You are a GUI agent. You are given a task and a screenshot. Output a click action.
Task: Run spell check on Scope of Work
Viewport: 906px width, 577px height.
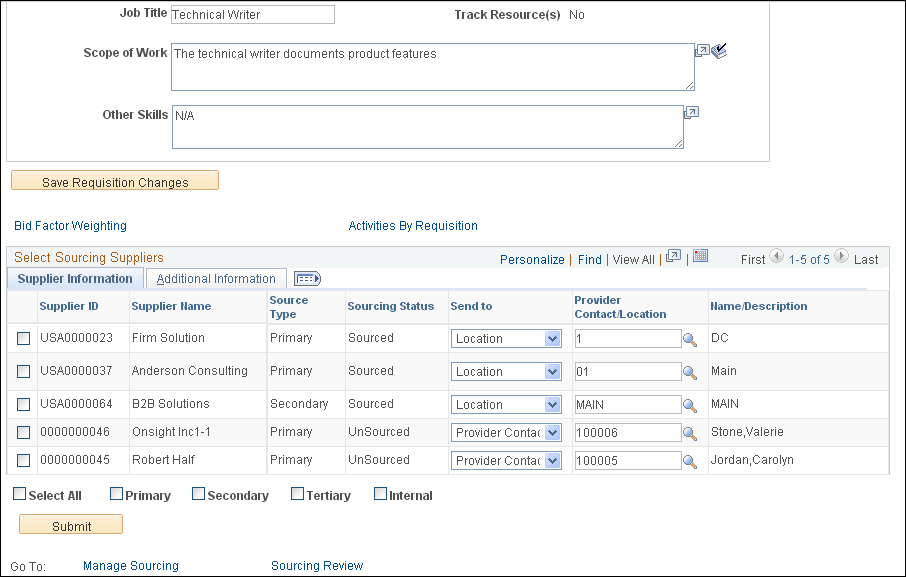coord(719,50)
